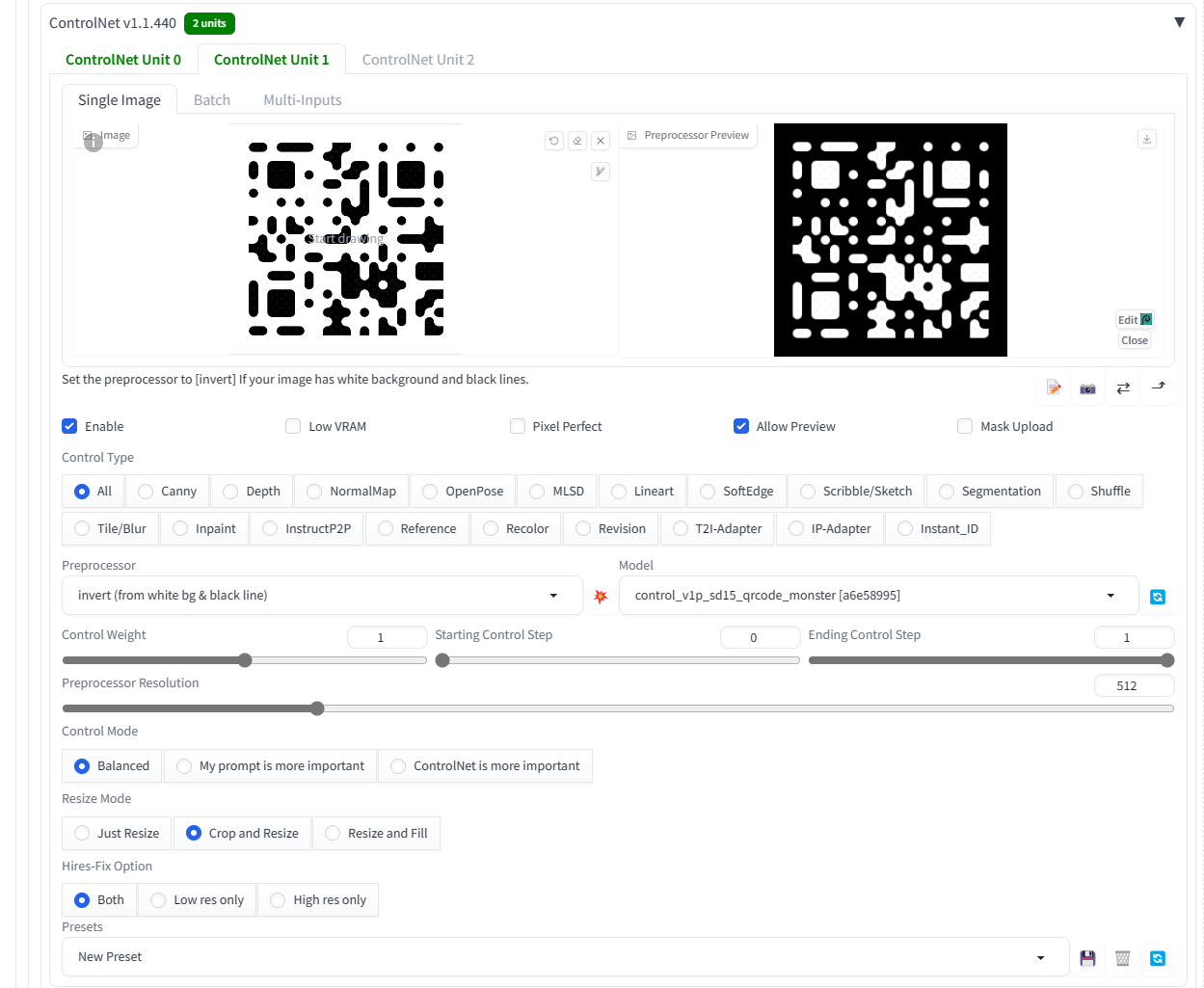Select the Lineart control type
The height and width of the screenshot is (988, 1204).
(642, 492)
